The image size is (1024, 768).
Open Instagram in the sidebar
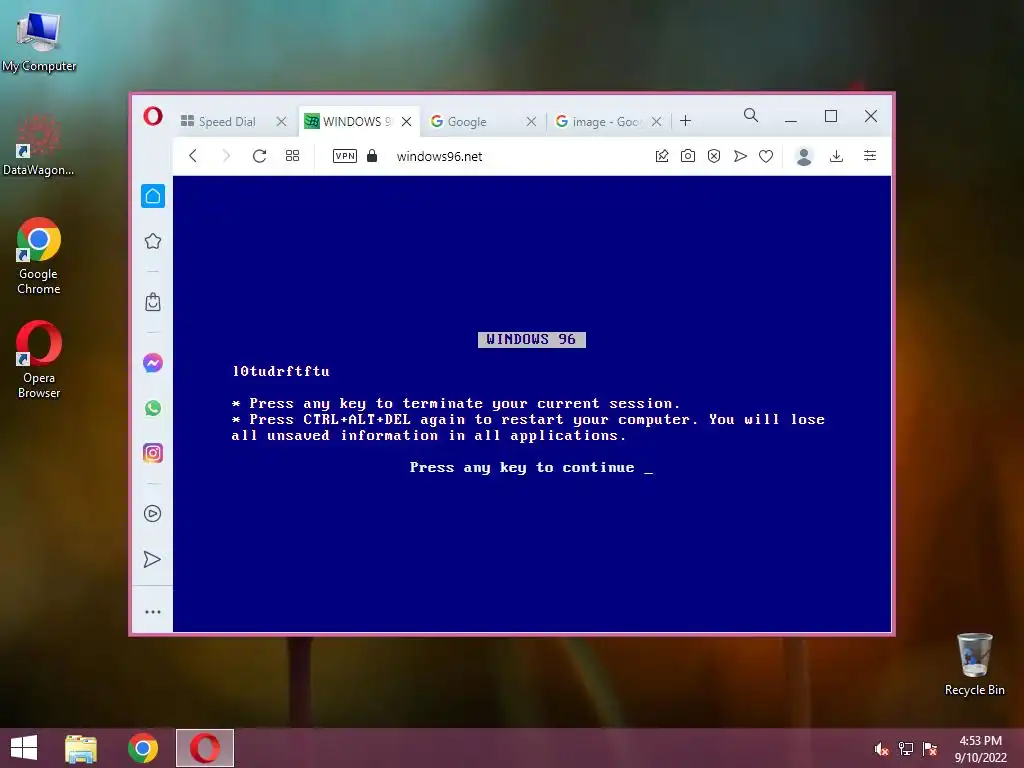pos(153,453)
